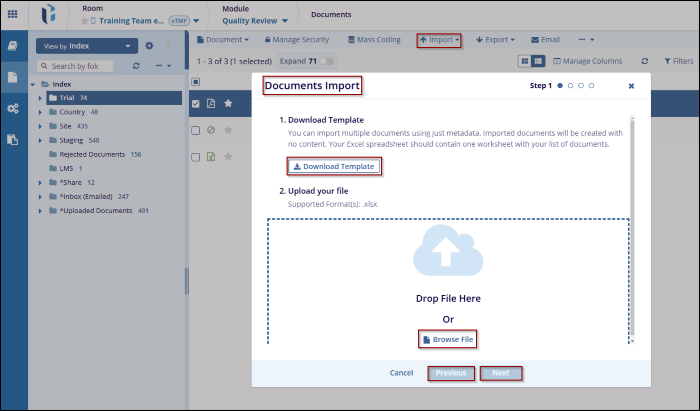700x411 pixels.
Task: Click the dialog's vertical scrollbar
Action: tap(630, 220)
